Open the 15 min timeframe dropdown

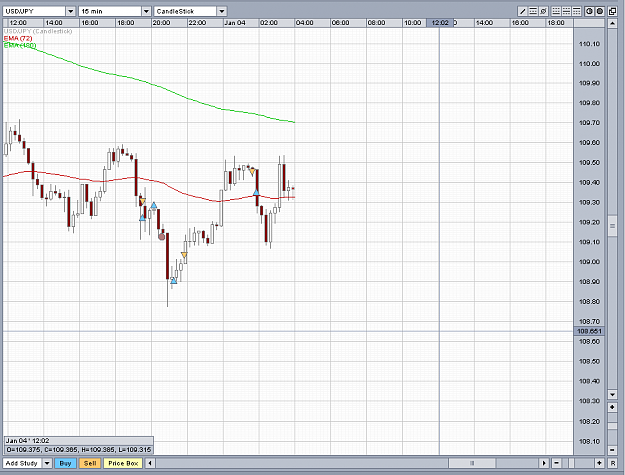146,11
